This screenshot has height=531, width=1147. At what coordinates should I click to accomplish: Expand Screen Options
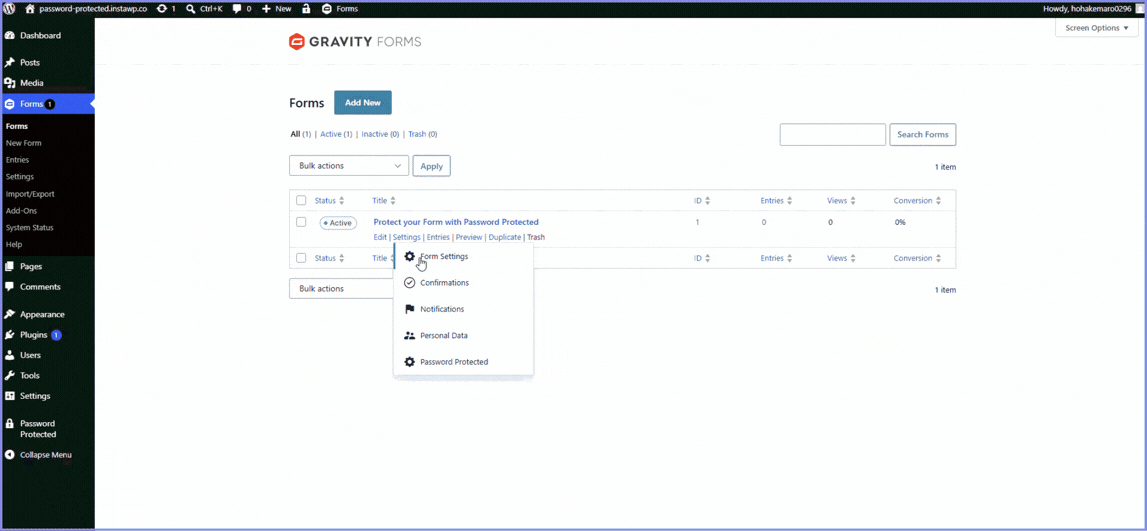(x=1097, y=28)
